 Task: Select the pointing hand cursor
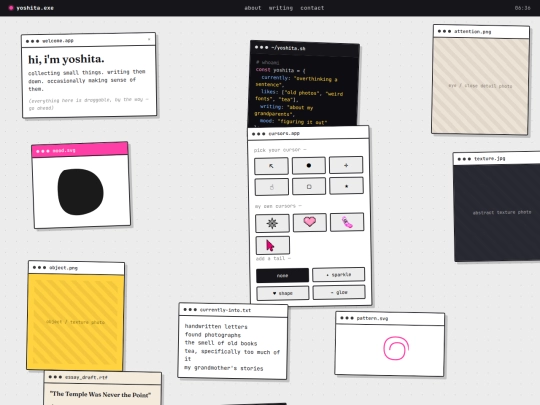click(x=272, y=187)
